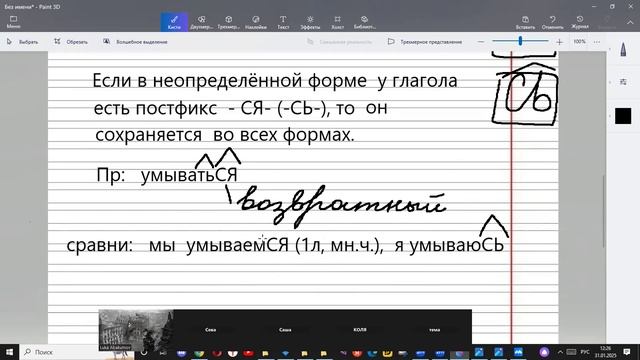This screenshot has width=640, height=360.
Task: Switch the РУС input language indicator
Action: [585, 352]
